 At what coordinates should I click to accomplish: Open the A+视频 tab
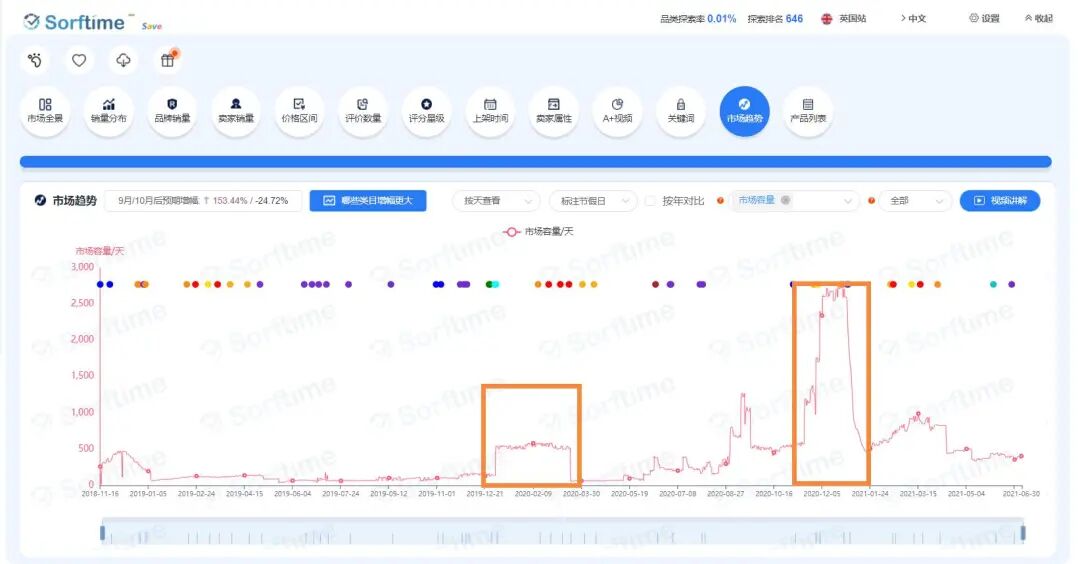[617, 111]
